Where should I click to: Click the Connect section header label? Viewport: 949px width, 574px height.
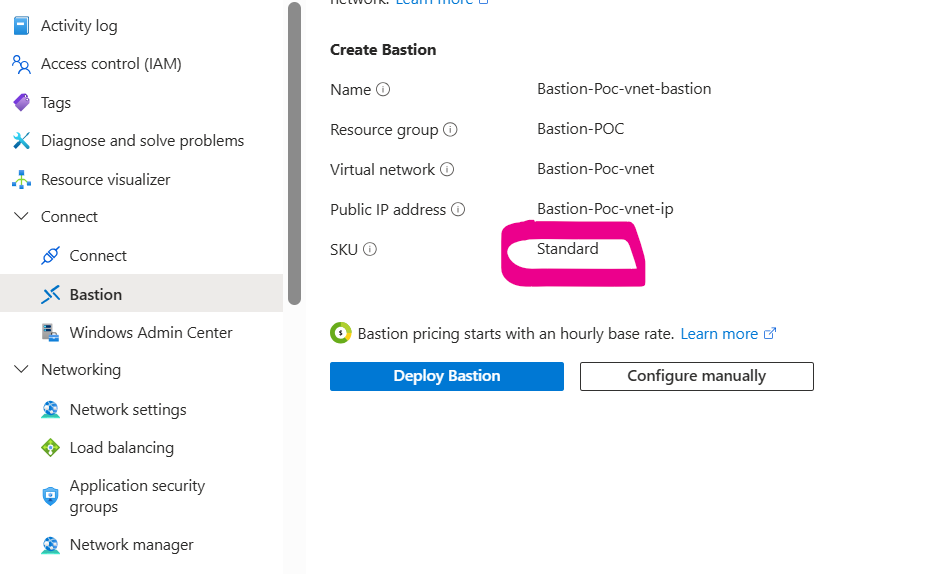coord(69,217)
